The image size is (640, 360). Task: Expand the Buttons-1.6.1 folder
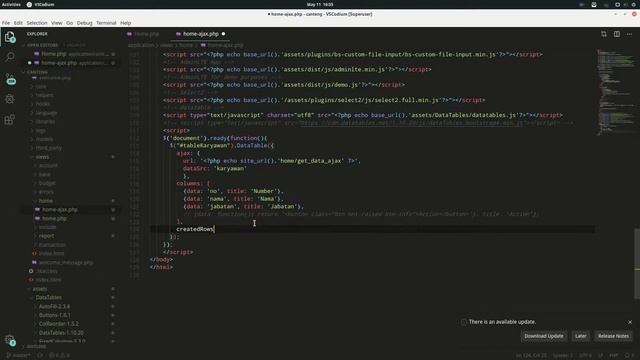pos(55,315)
